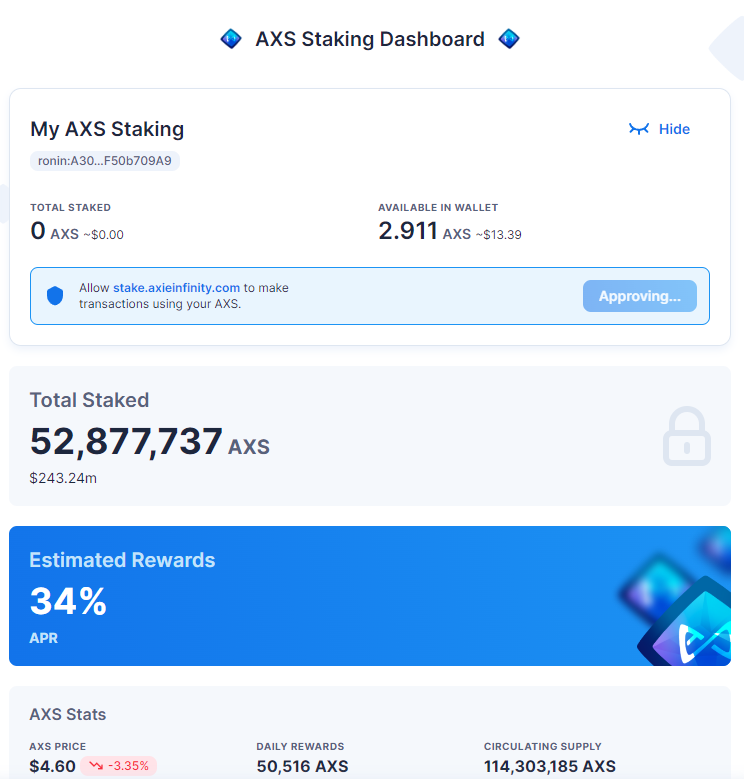
Task: Click the gem icon right of the dashboard title
Action: [509, 39]
